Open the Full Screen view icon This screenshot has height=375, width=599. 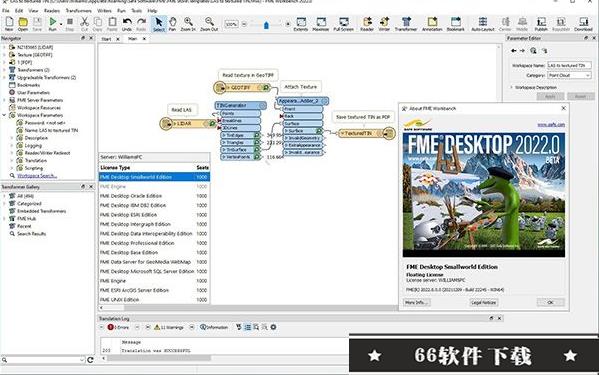343,24
